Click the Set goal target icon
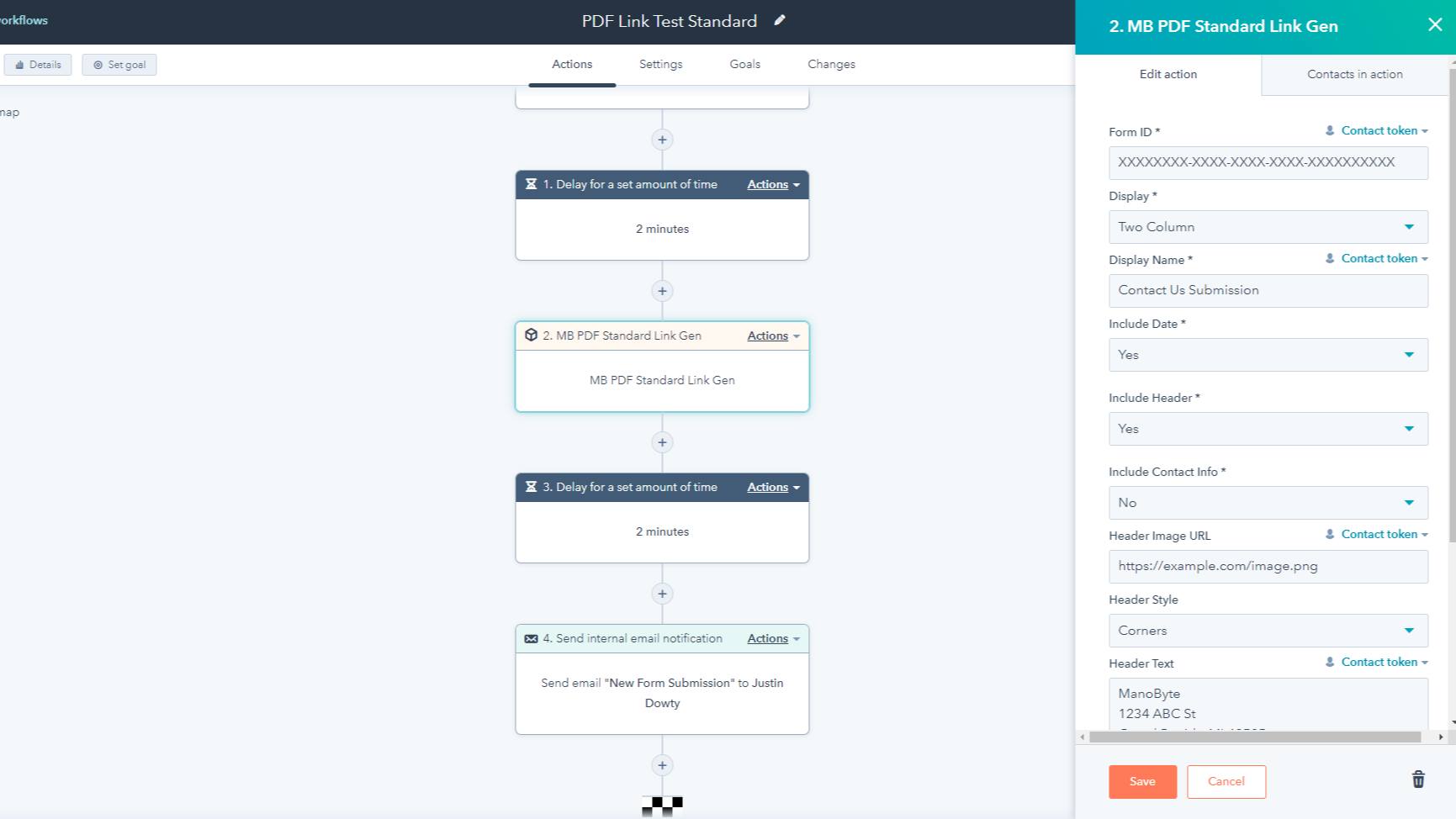The height and width of the screenshot is (819, 1456). [98, 64]
